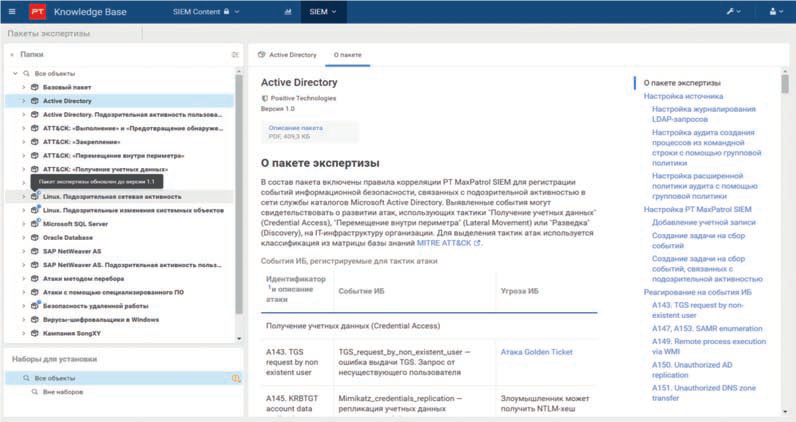
Task: Expand ATT&CK «Перемещение внутри периметра» node
Action: point(23,156)
